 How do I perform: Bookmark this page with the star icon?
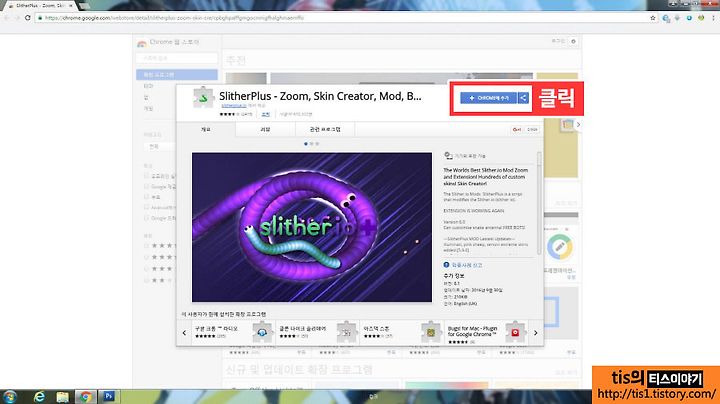(x=652, y=18)
